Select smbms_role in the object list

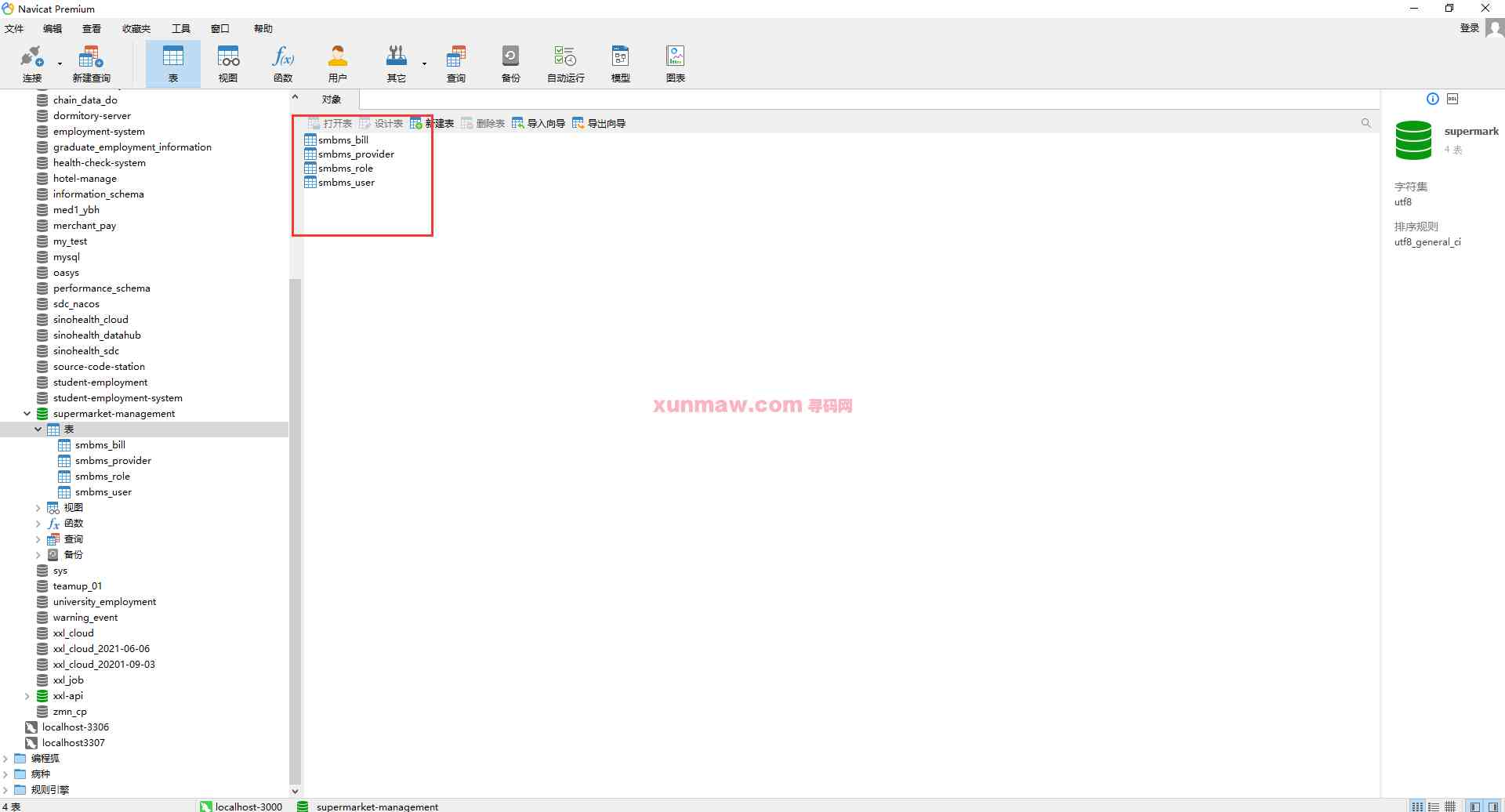click(339, 168)
